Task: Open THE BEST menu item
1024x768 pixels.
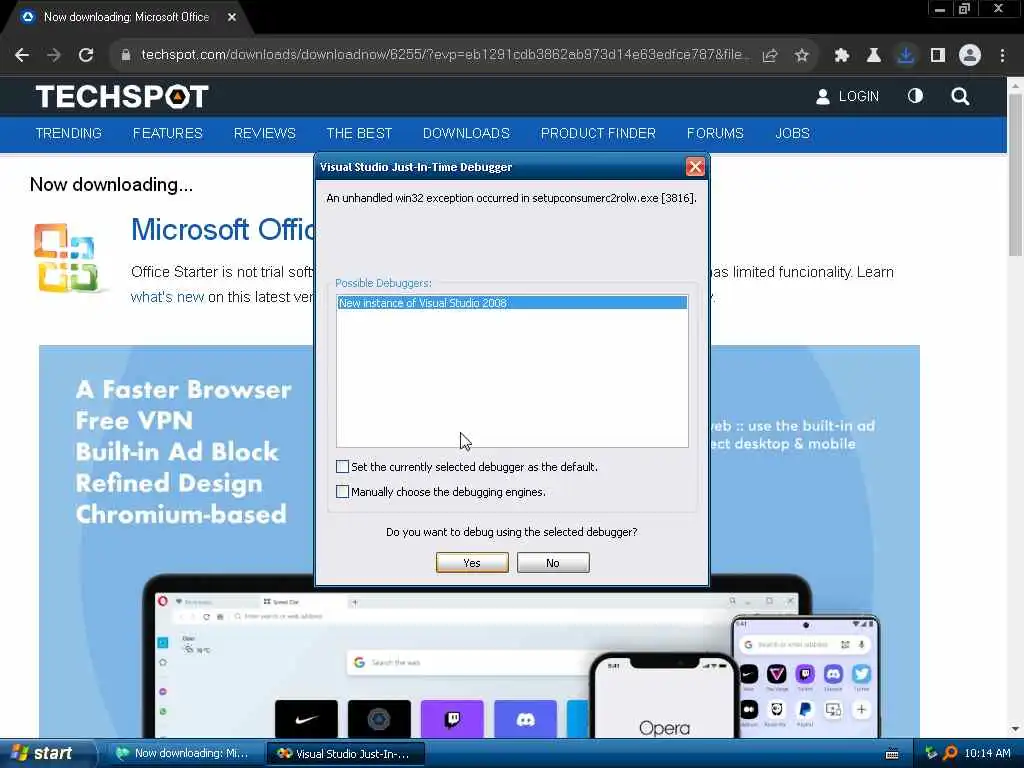Action: (359, 133)
